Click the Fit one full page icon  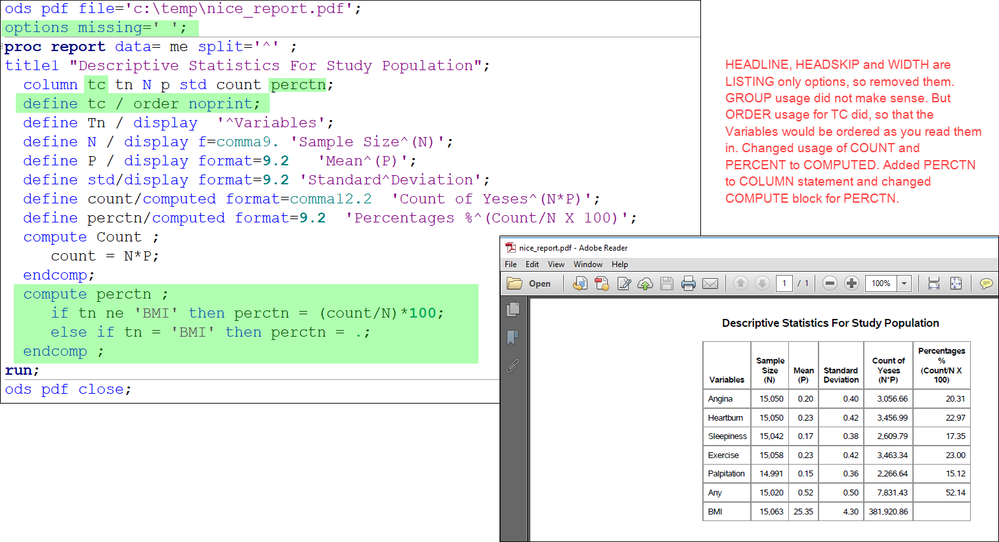(x=956, y=283)
